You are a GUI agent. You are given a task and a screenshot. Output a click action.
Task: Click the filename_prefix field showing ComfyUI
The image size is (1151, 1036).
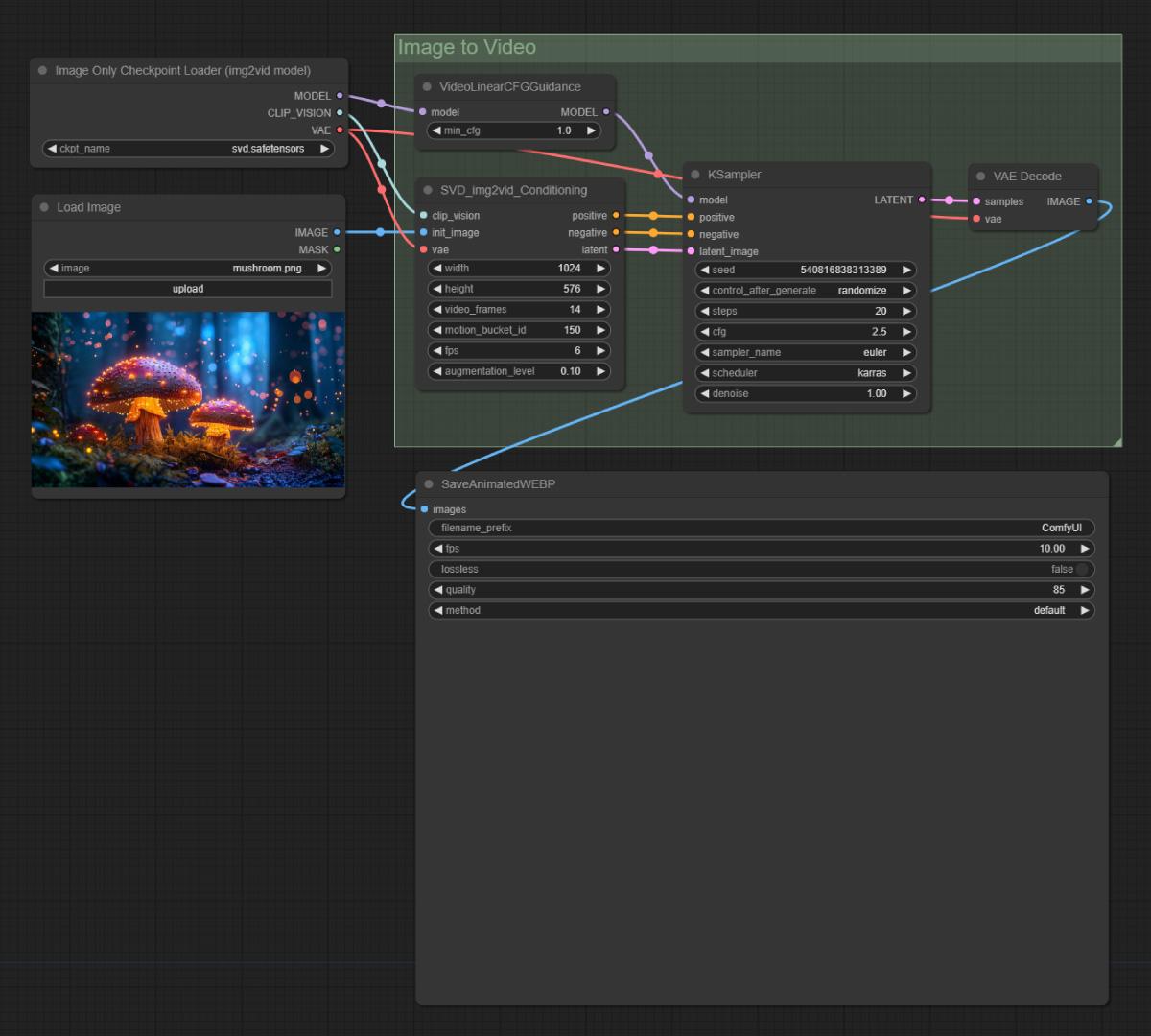(x=761, y=528)
